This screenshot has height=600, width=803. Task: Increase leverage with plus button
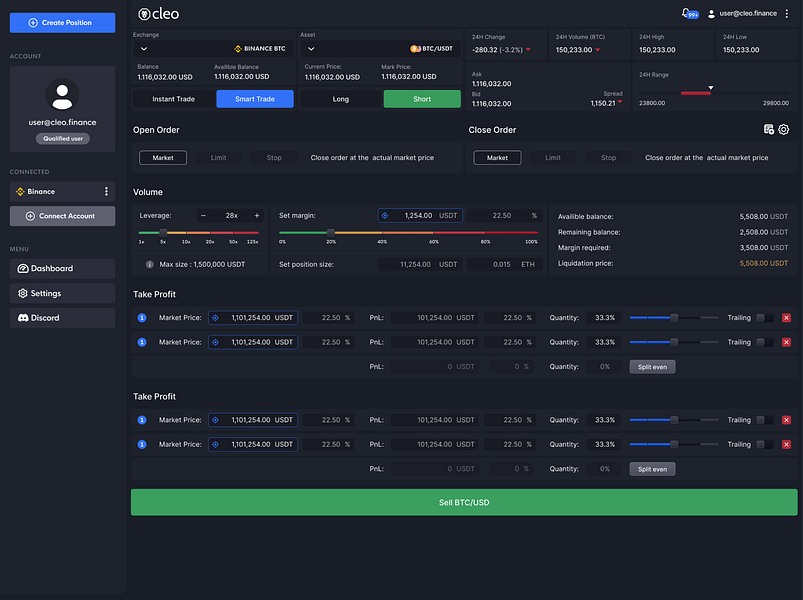click(x=257, y=216)
